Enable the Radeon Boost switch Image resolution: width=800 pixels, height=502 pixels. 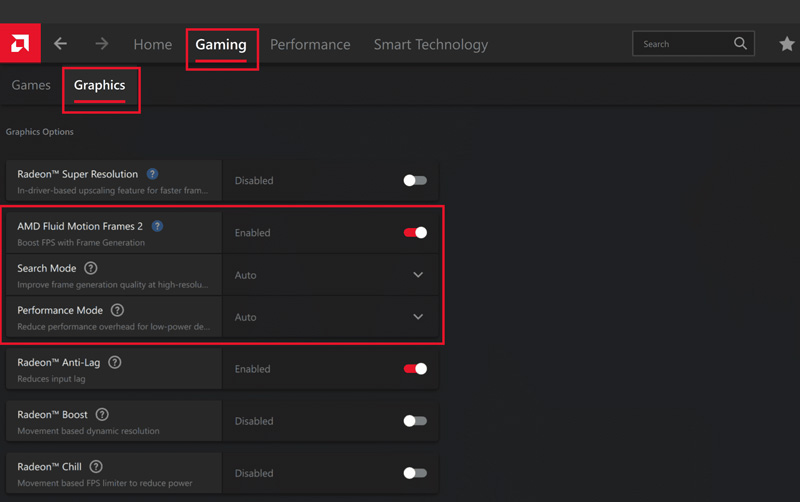point(415,421)
